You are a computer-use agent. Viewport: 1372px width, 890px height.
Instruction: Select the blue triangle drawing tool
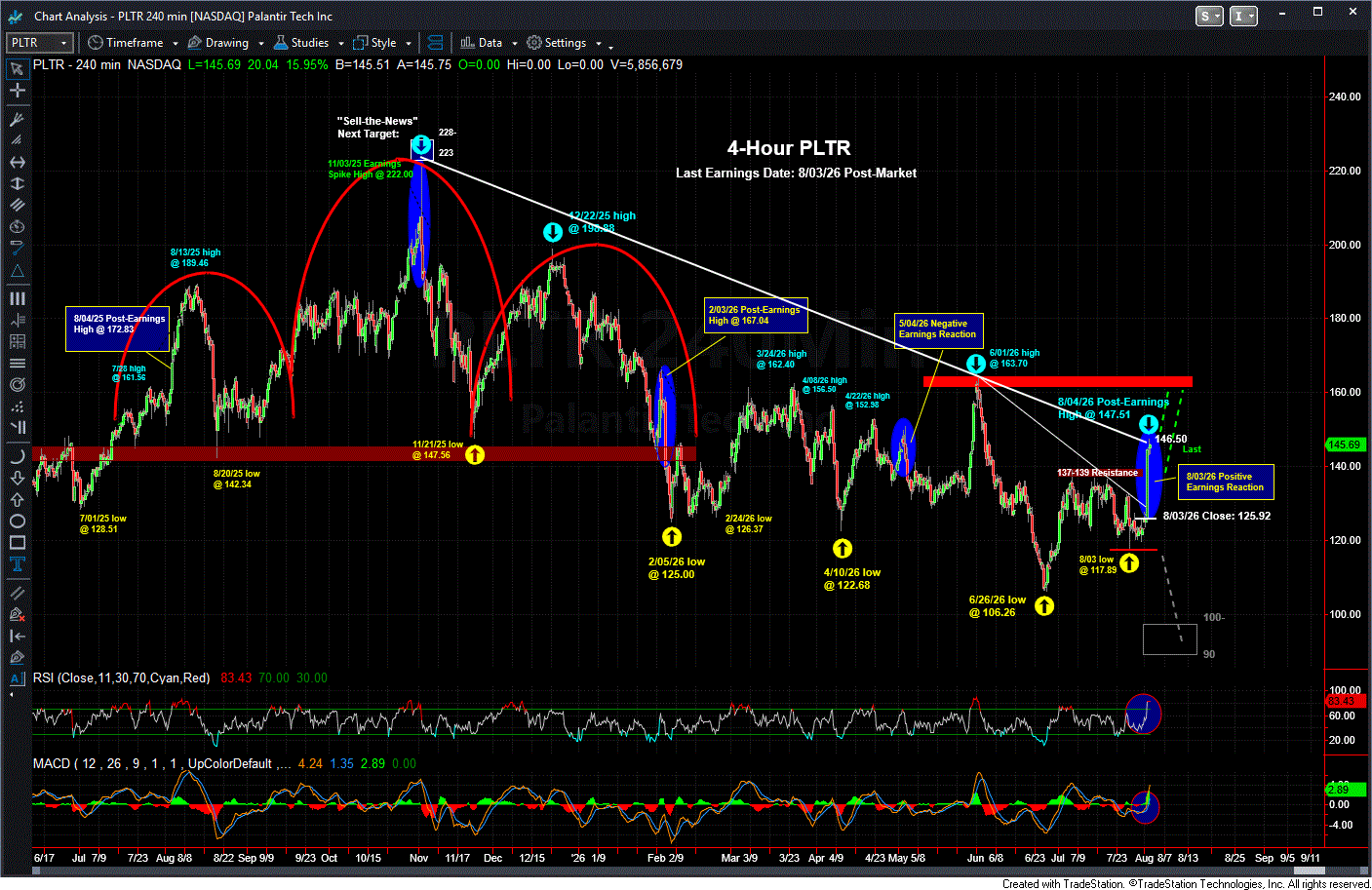point(17,270)
